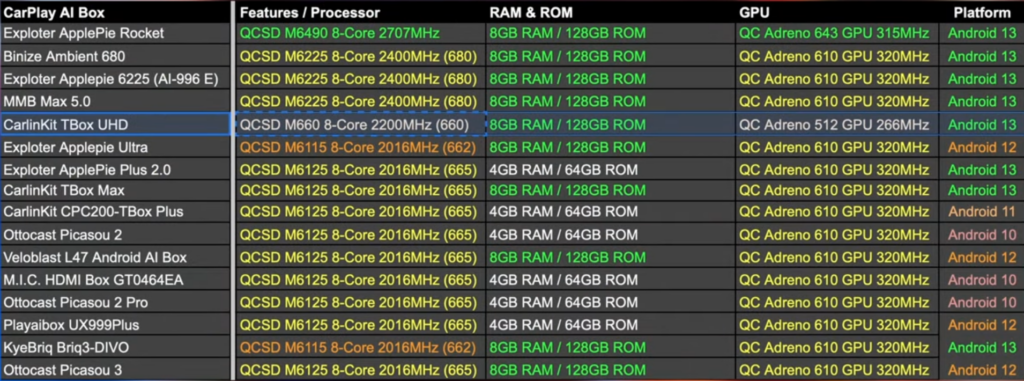Select 'Android 13' in CarlinKit TBox UHD row

982,124
